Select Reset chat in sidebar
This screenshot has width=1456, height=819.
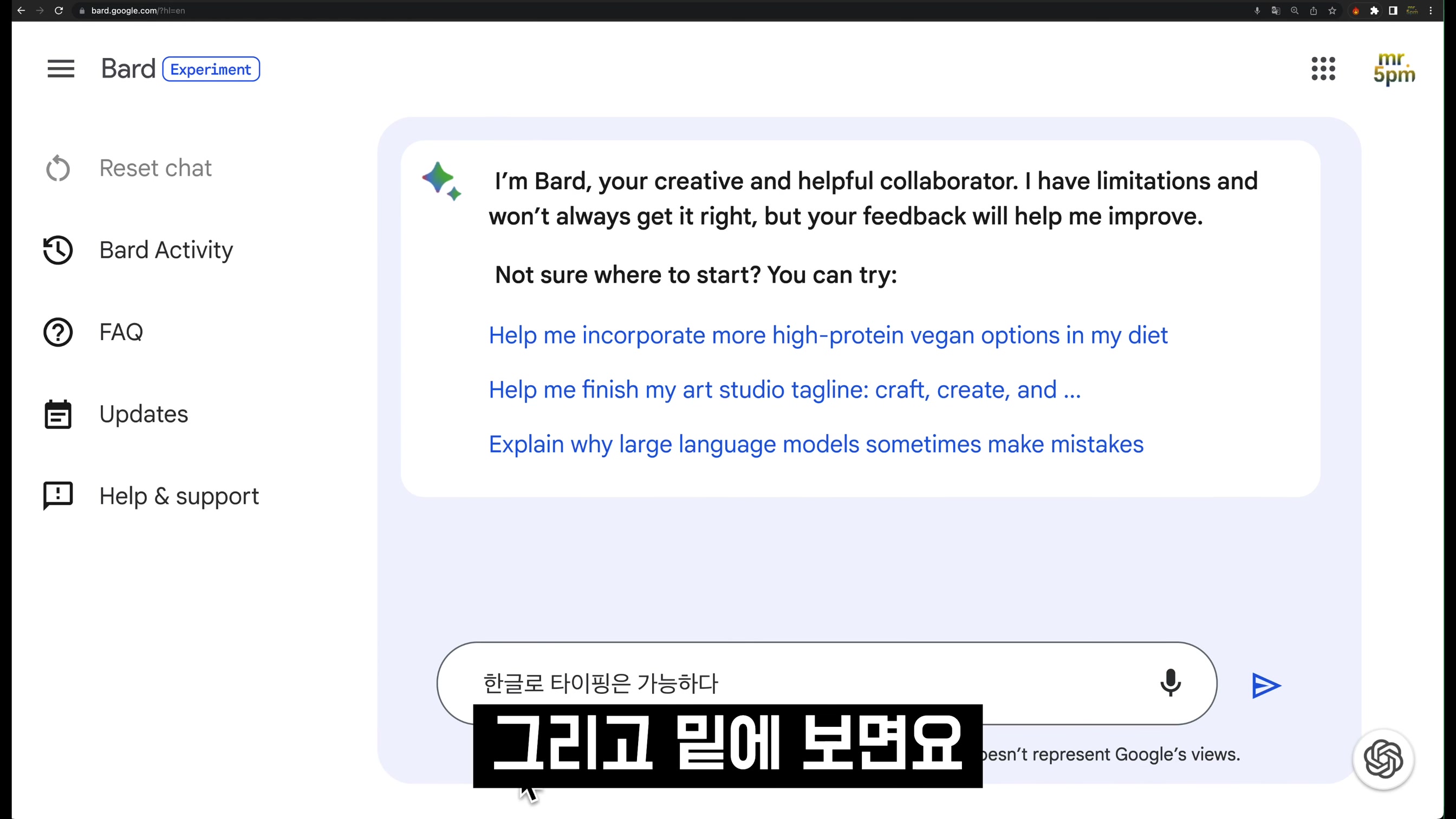point(155,168)
